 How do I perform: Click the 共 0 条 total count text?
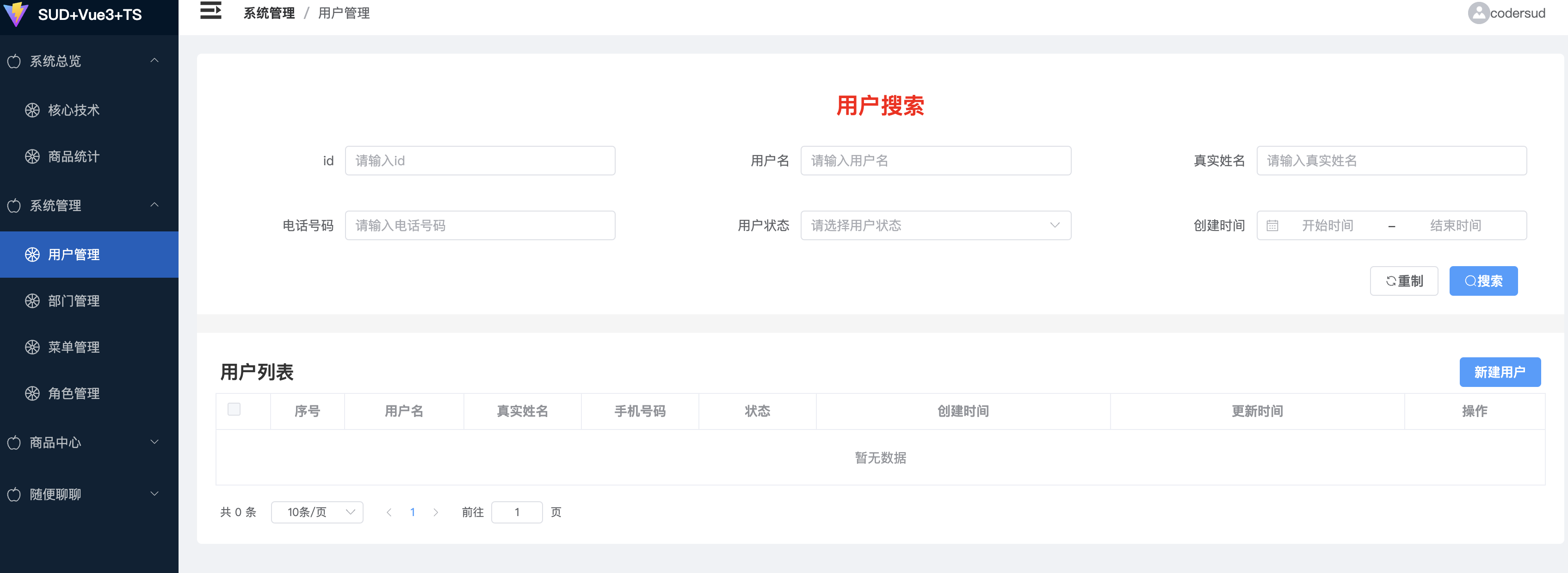(x=238, y=512)
